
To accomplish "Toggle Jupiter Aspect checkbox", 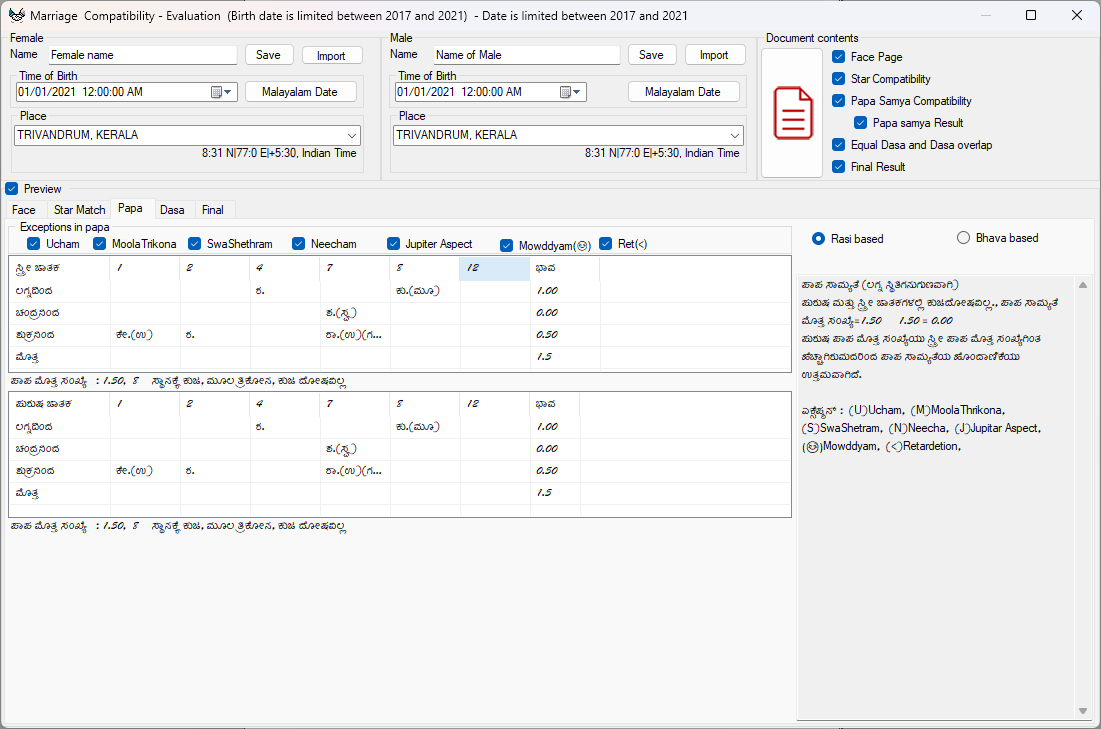I will pyautogui.click(x=393, y=244).
